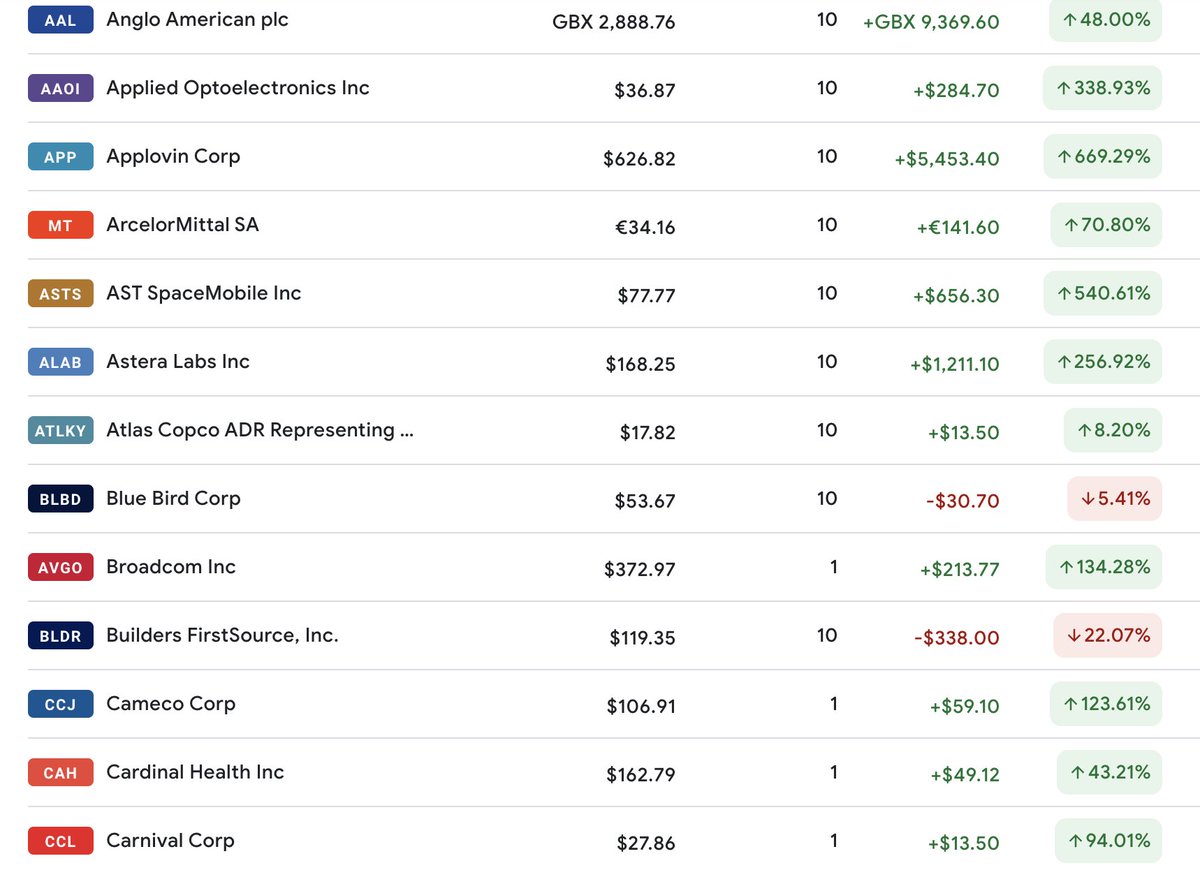Open Anglo American plc stock
Screen dimensions: 1200x870
[197, 20]
